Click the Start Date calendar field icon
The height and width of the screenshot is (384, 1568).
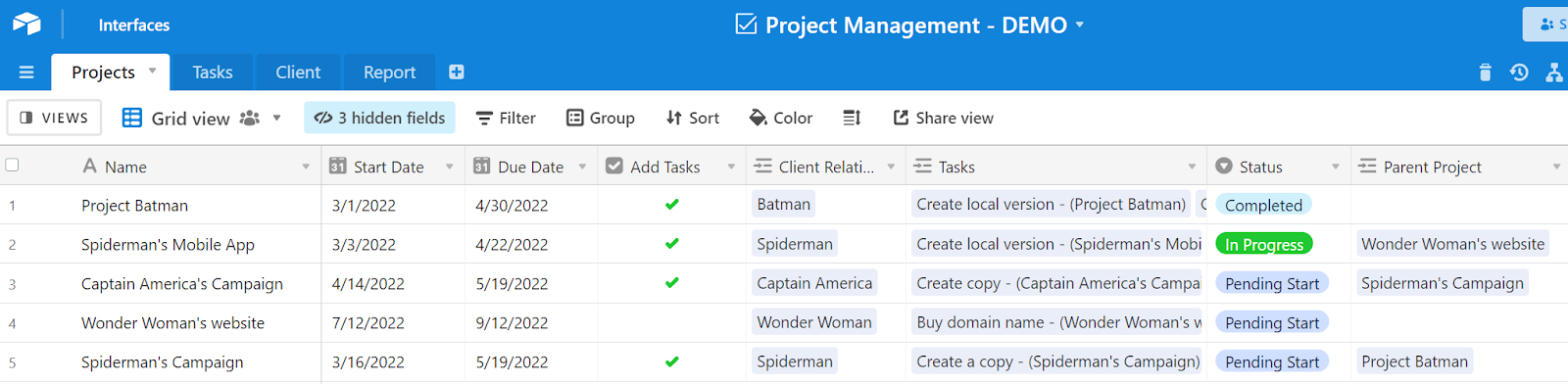[x=337, y=166]
